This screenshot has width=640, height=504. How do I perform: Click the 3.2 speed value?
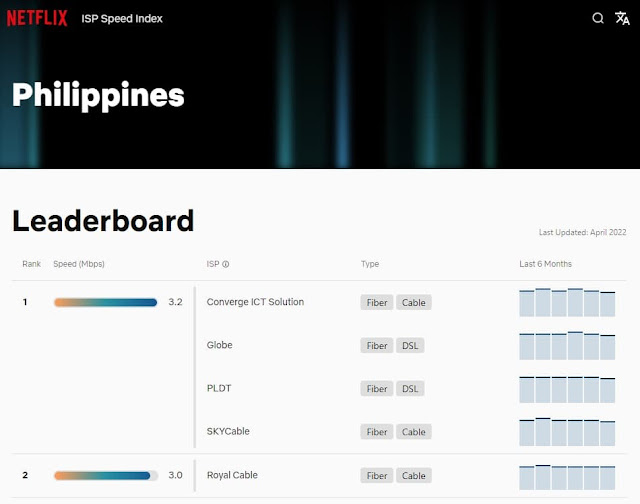175,302
